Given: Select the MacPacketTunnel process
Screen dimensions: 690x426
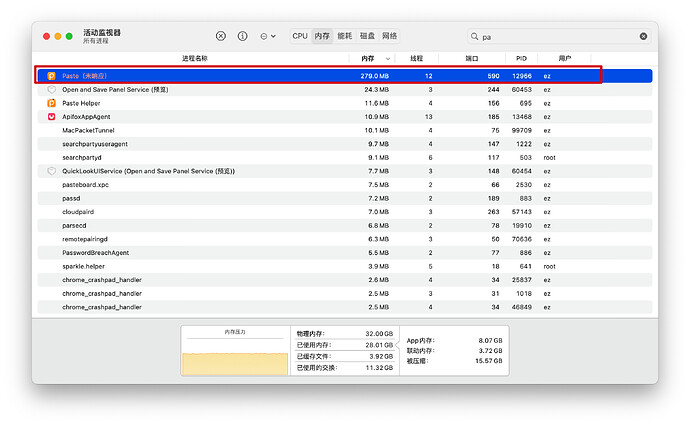Looking at the screenshot, I should pos(345,130).
